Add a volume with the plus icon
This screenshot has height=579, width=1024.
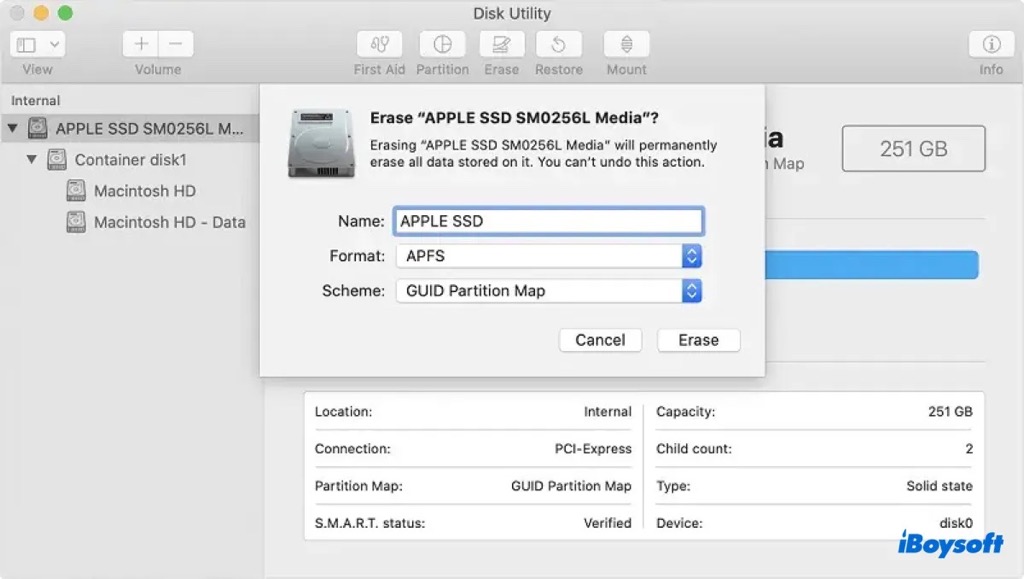140,43
